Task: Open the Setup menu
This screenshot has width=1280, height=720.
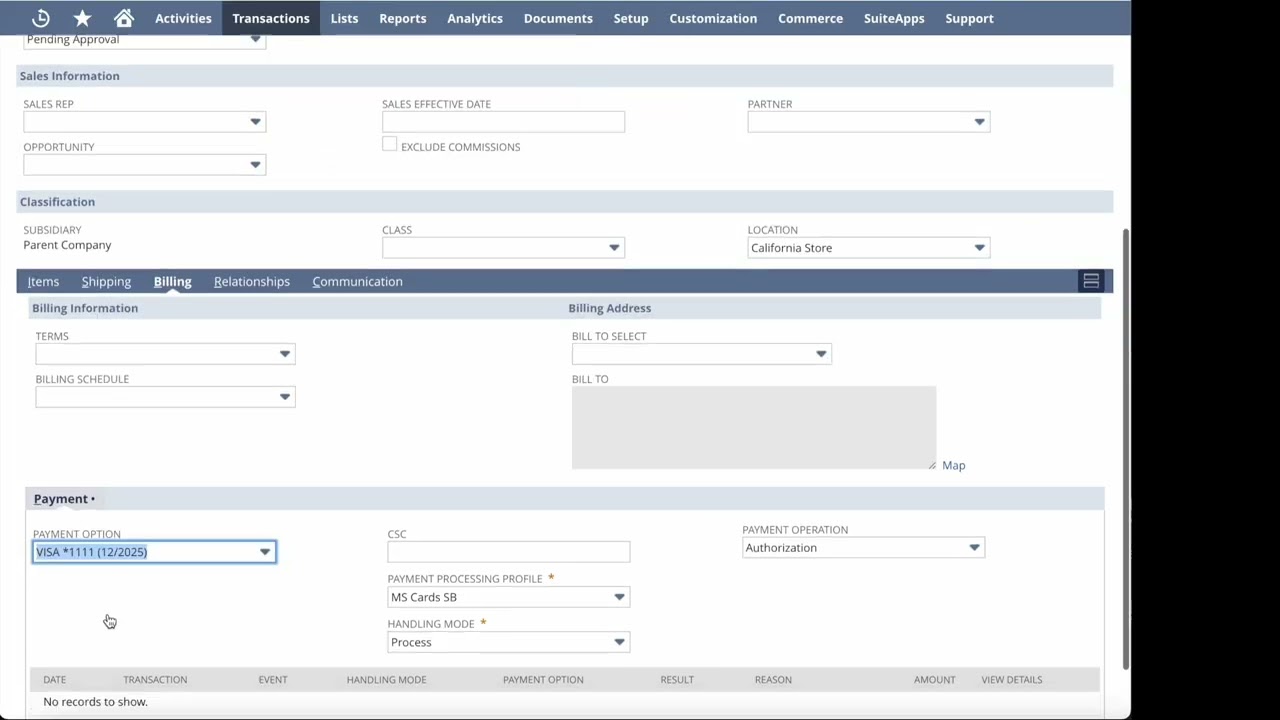Action: coord(631,18)
